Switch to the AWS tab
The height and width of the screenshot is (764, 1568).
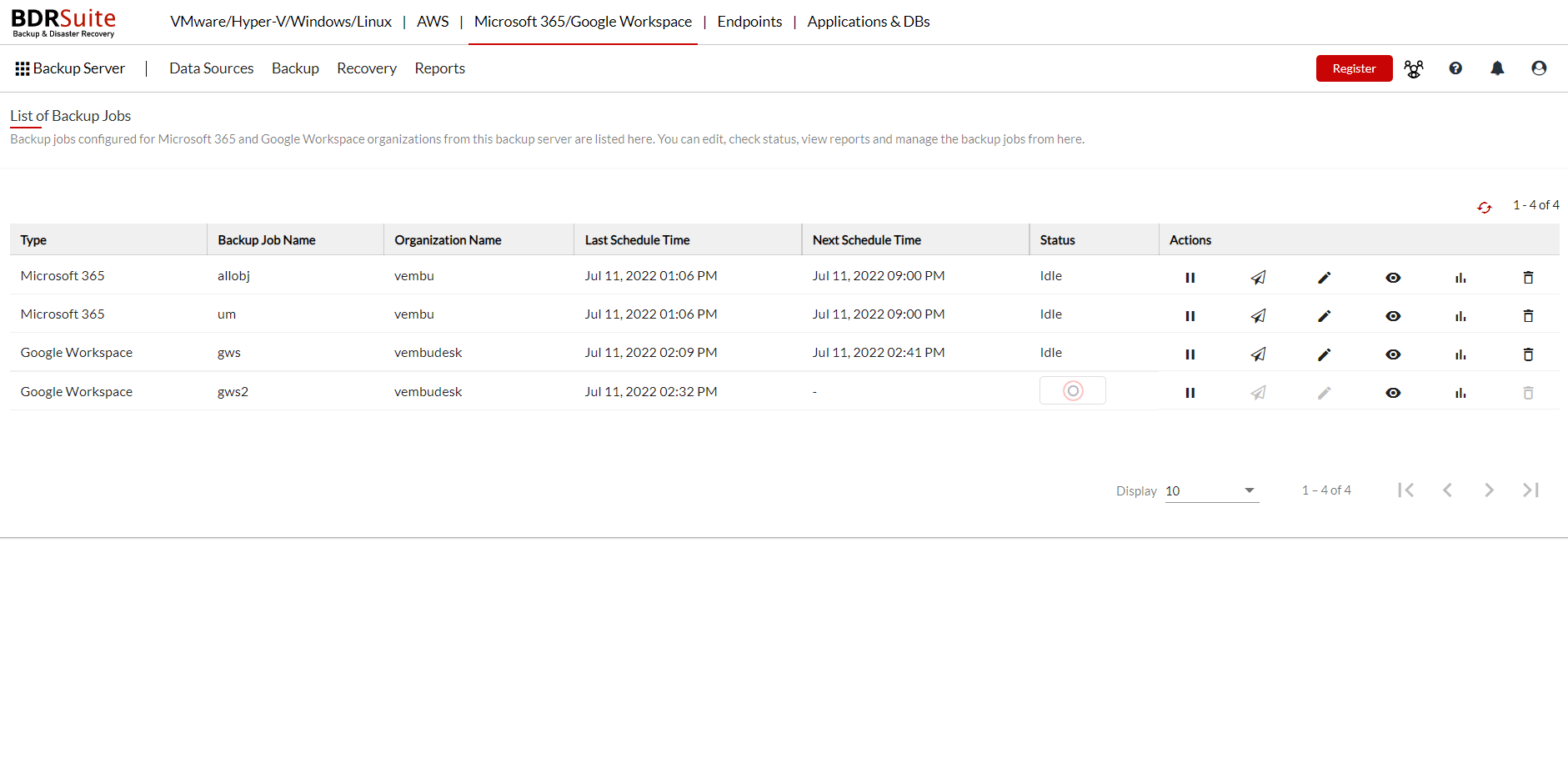coord(433,22)
